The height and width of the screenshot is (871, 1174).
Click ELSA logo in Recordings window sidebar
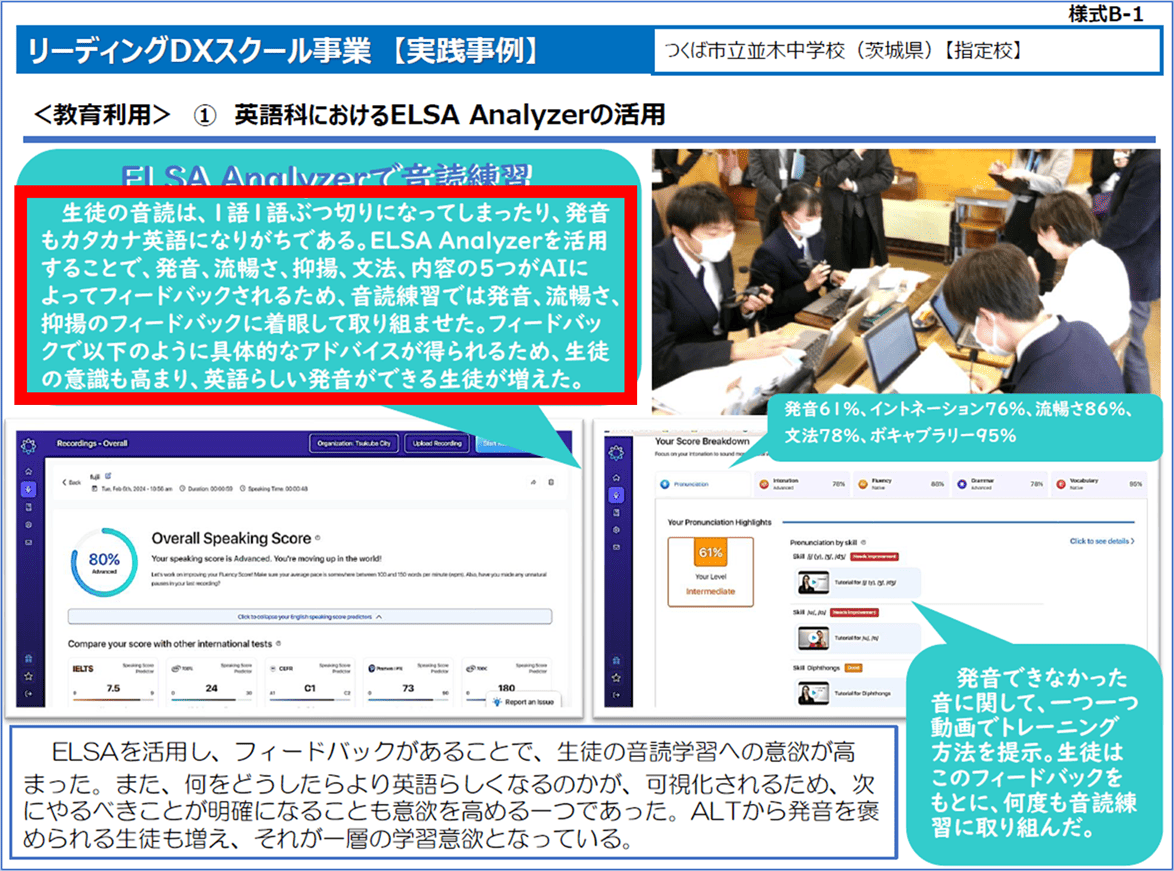[x=28, y=446]
